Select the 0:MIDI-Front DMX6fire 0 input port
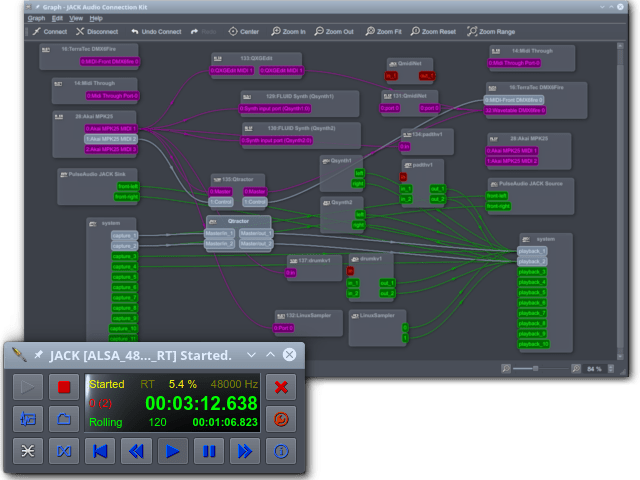This screenshot has width=640, height=480. (x=514, y=100)
